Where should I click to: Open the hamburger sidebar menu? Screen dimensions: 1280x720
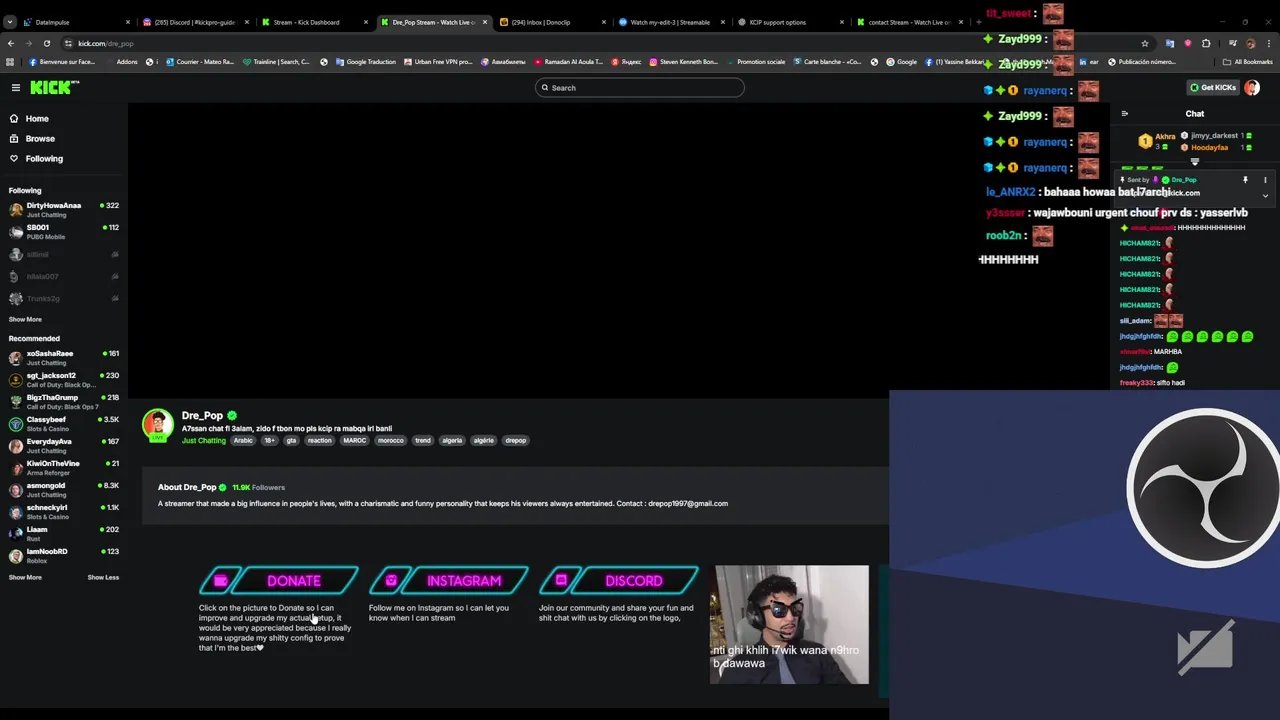point(16,88)
